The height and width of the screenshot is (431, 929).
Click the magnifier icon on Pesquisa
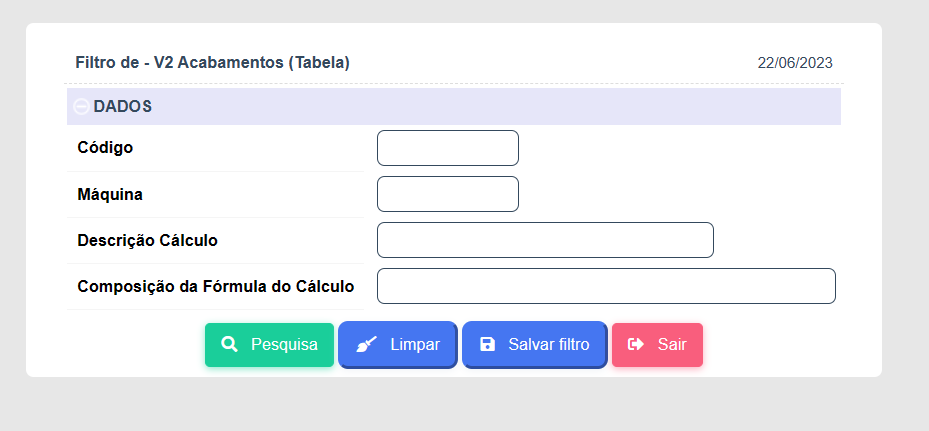229,344
